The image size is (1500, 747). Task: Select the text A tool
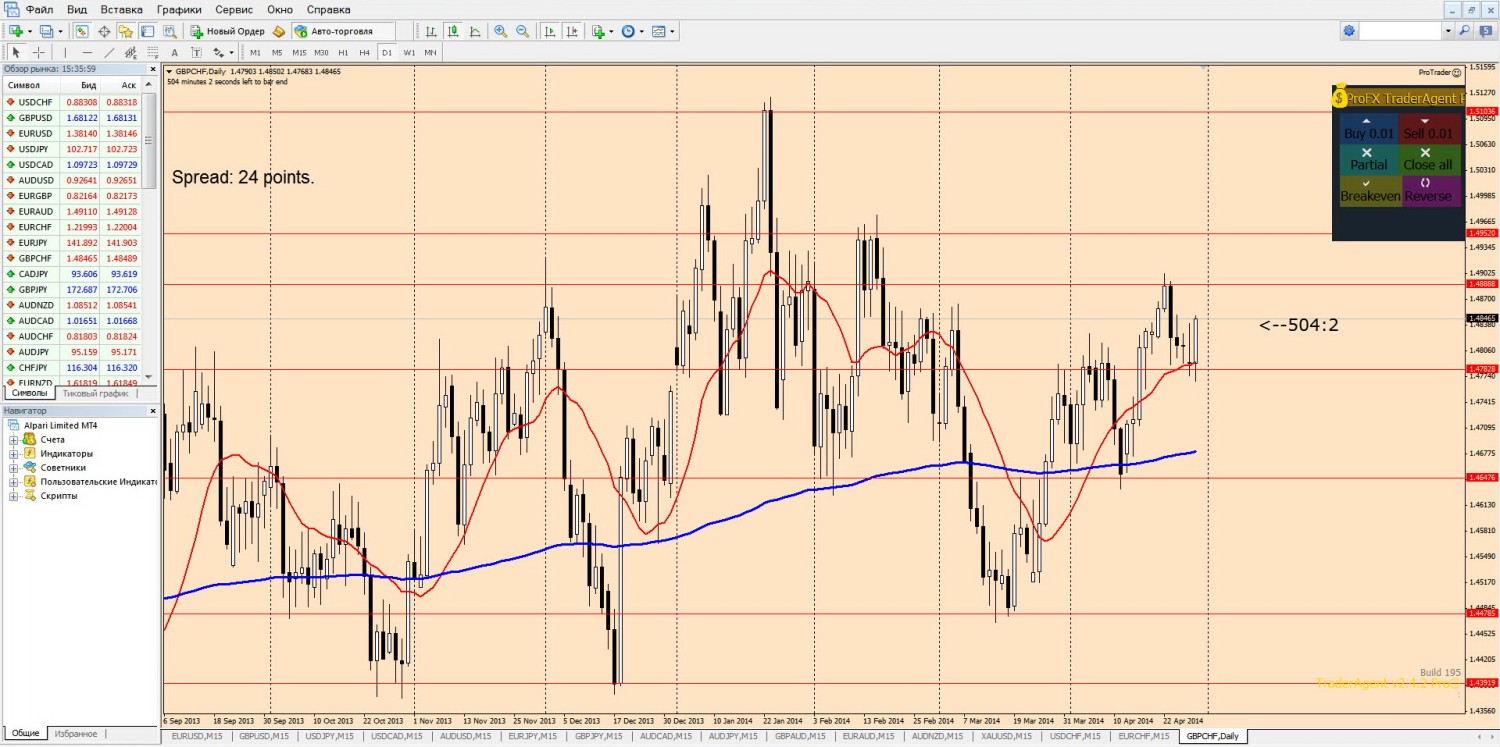tap(175, 52)
